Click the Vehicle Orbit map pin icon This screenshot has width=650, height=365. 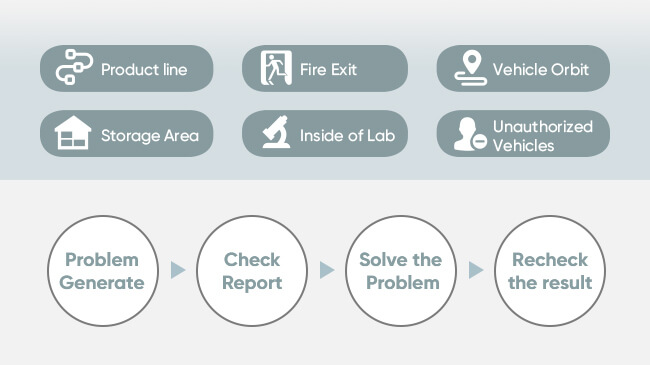471,68
